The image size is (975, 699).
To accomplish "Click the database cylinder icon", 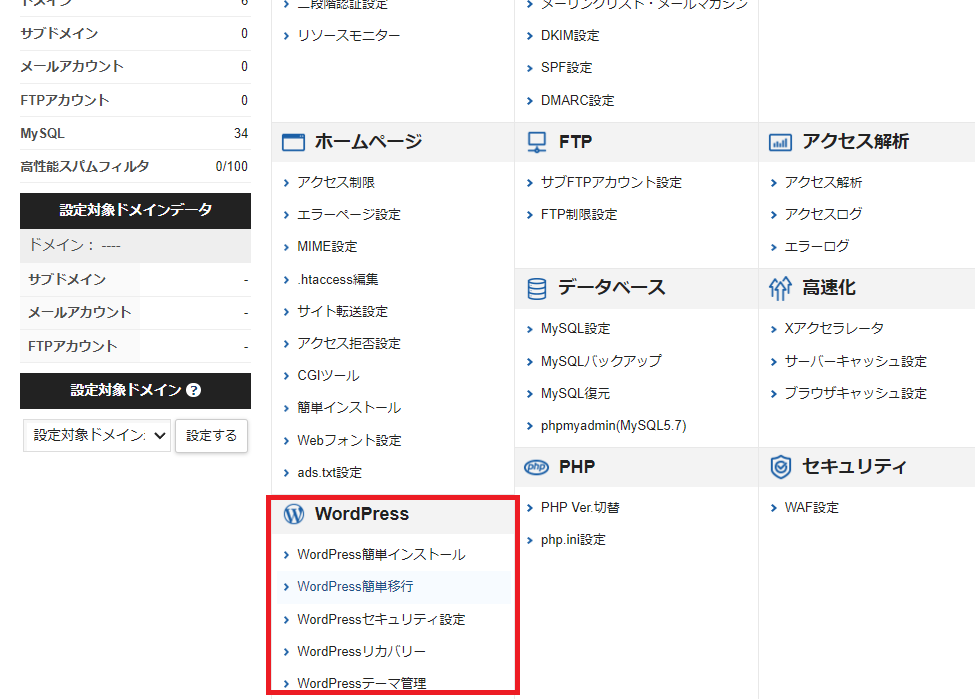I will [537, 288].
